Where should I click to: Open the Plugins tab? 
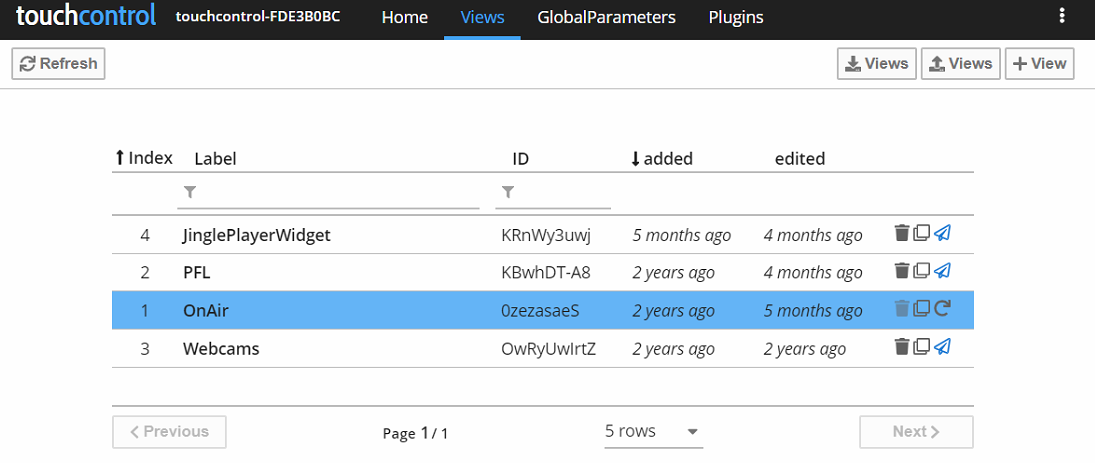pyautogui.click(x=735, y=18)
